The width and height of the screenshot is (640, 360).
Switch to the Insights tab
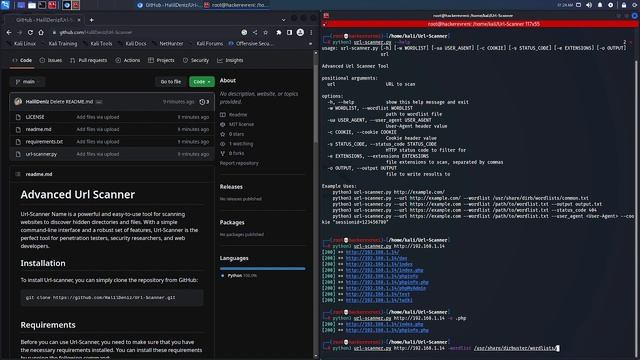[x=230, y=60]
